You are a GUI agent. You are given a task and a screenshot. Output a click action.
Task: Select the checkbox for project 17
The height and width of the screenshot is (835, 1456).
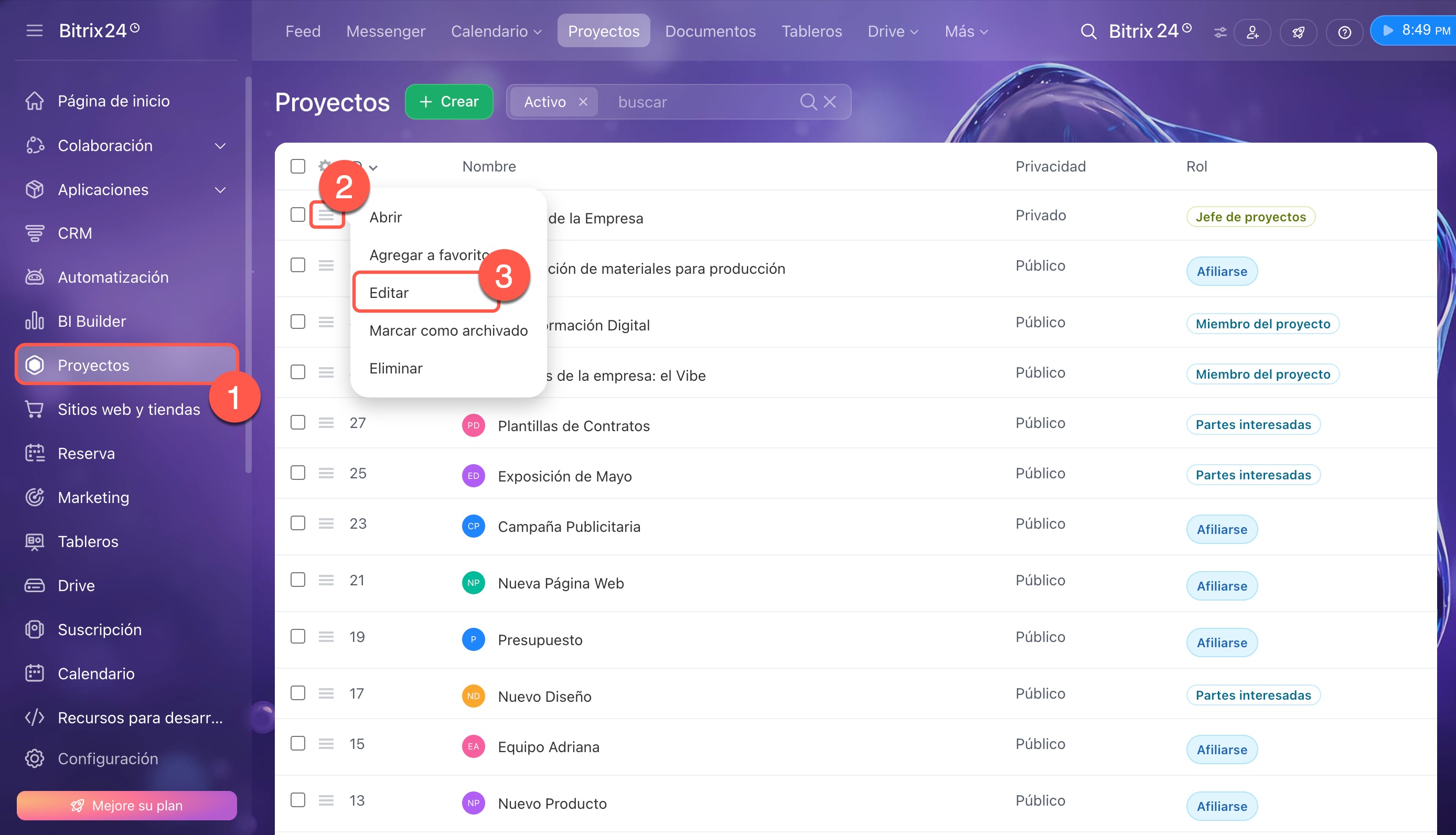point(297,693)
